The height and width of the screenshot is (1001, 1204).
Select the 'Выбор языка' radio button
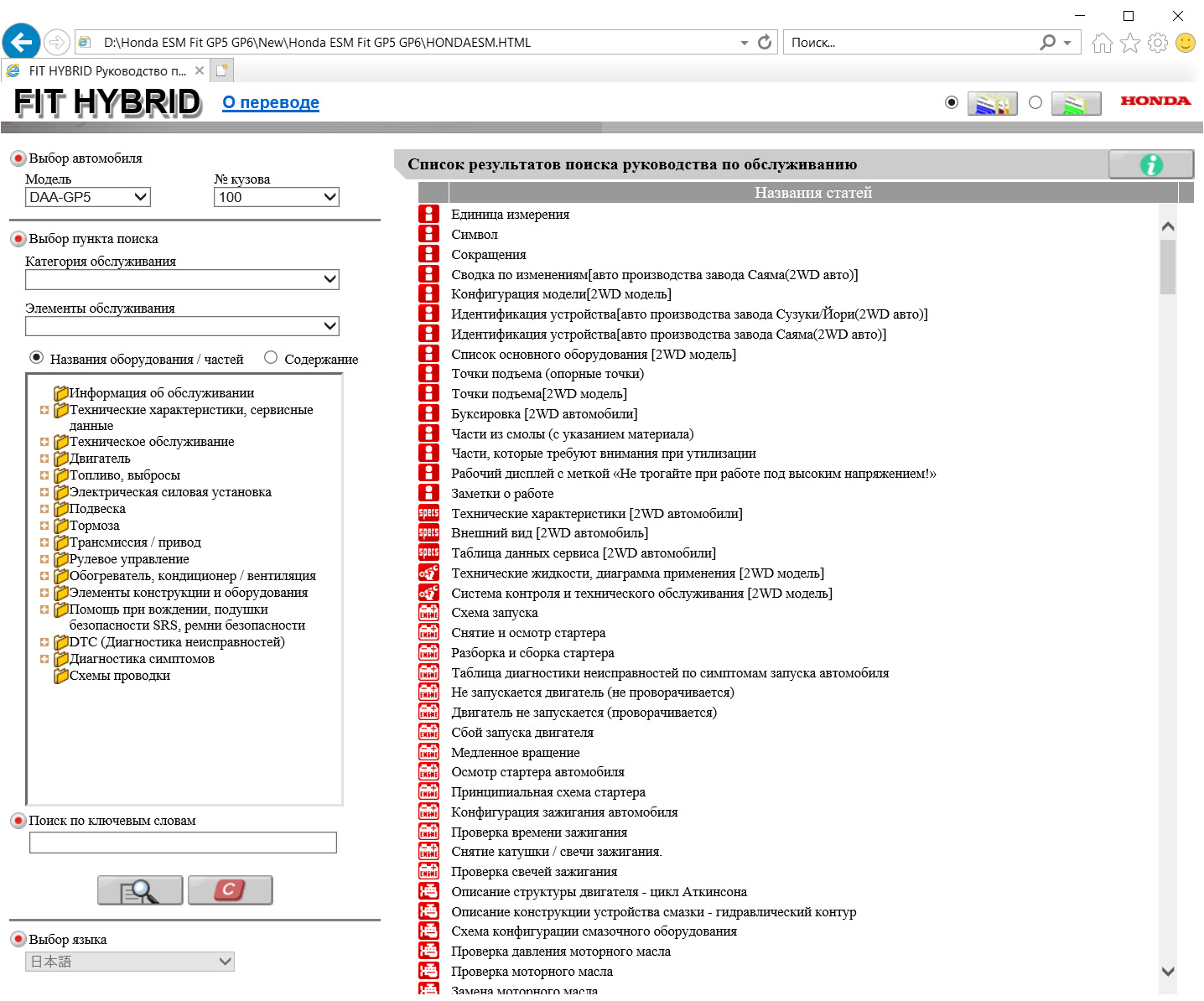point(18,939)
